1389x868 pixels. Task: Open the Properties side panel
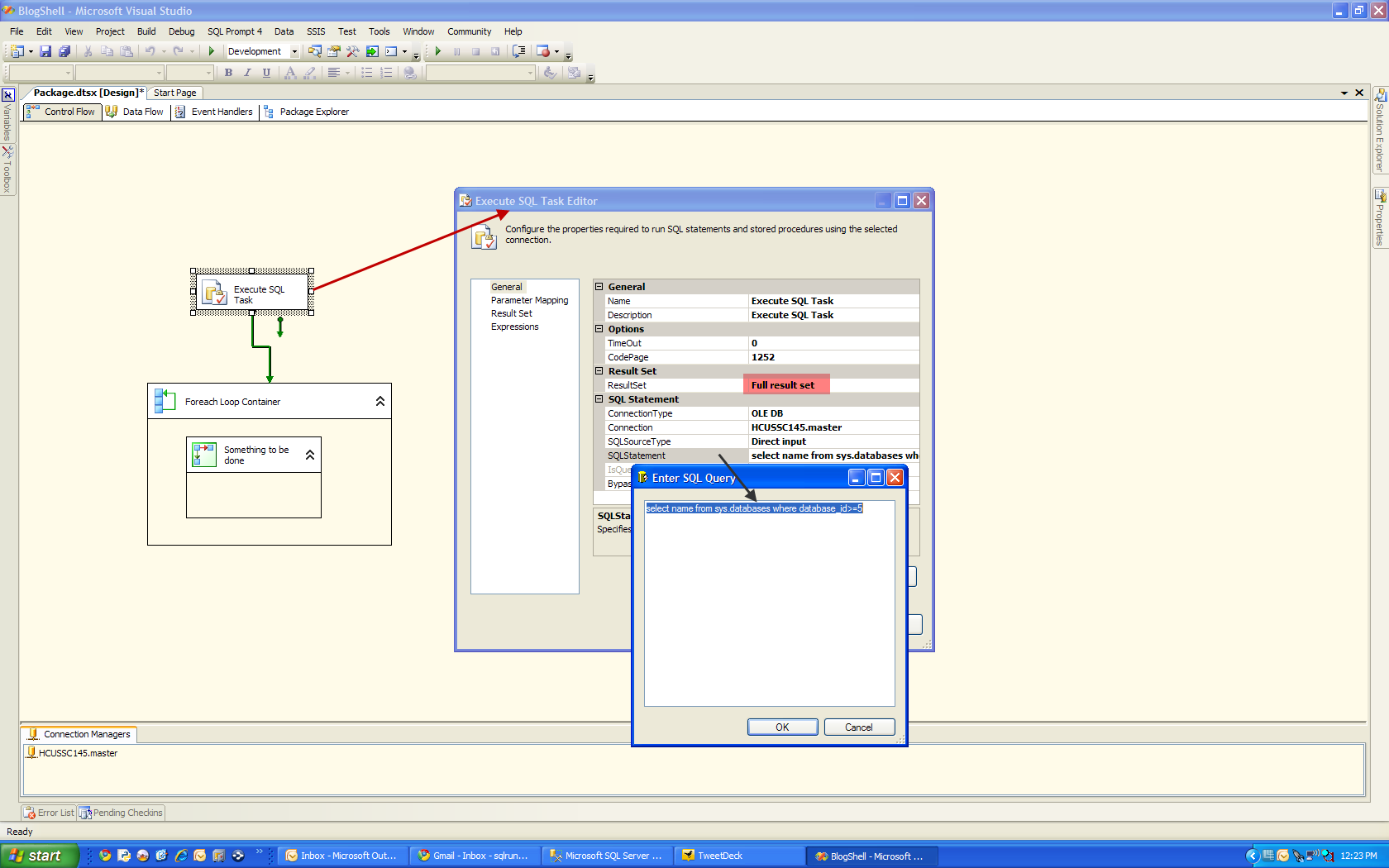pos(1380,217)
